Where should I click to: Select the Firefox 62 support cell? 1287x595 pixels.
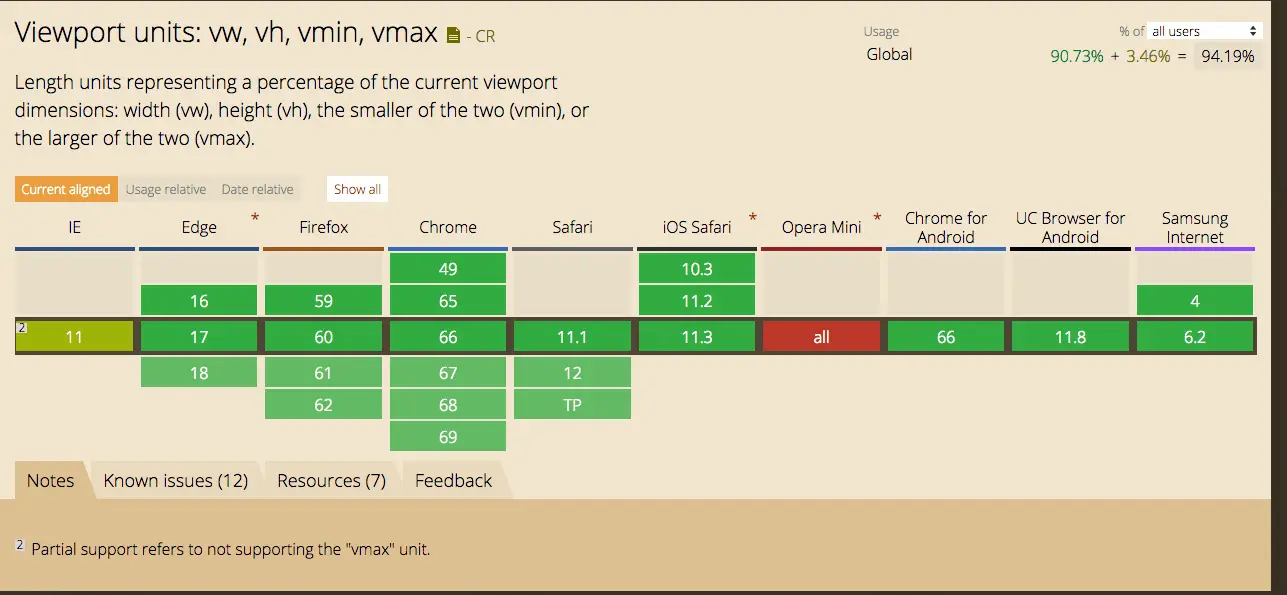point(324,405)
